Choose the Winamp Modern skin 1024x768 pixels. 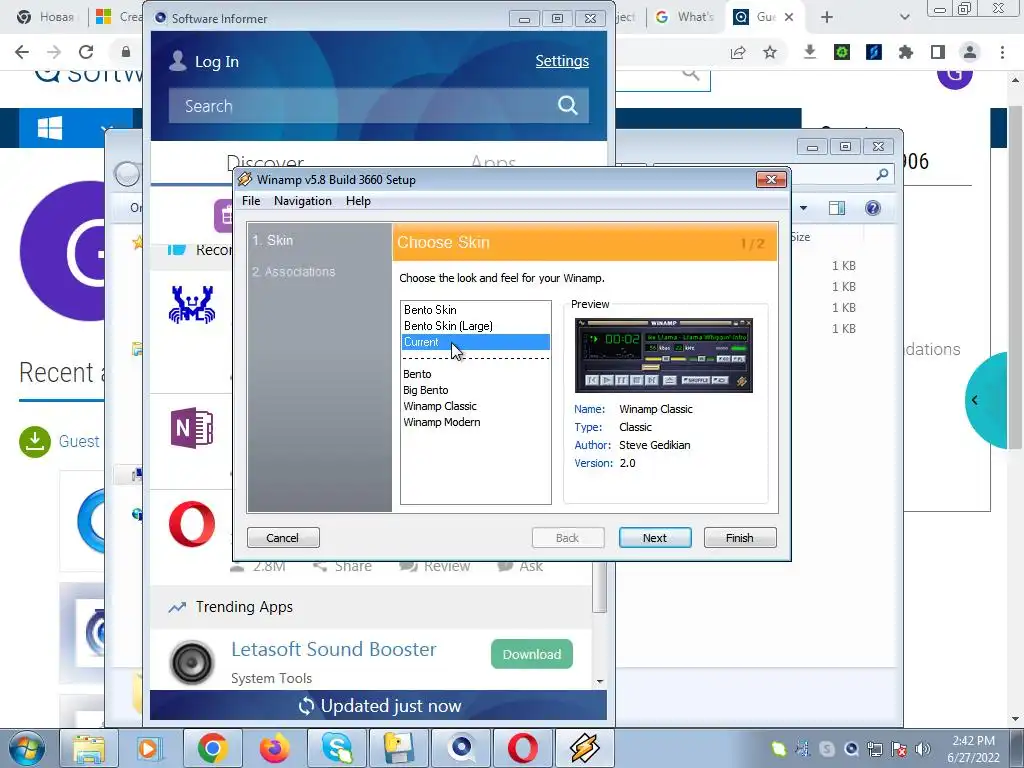click(x=441, y=422)
